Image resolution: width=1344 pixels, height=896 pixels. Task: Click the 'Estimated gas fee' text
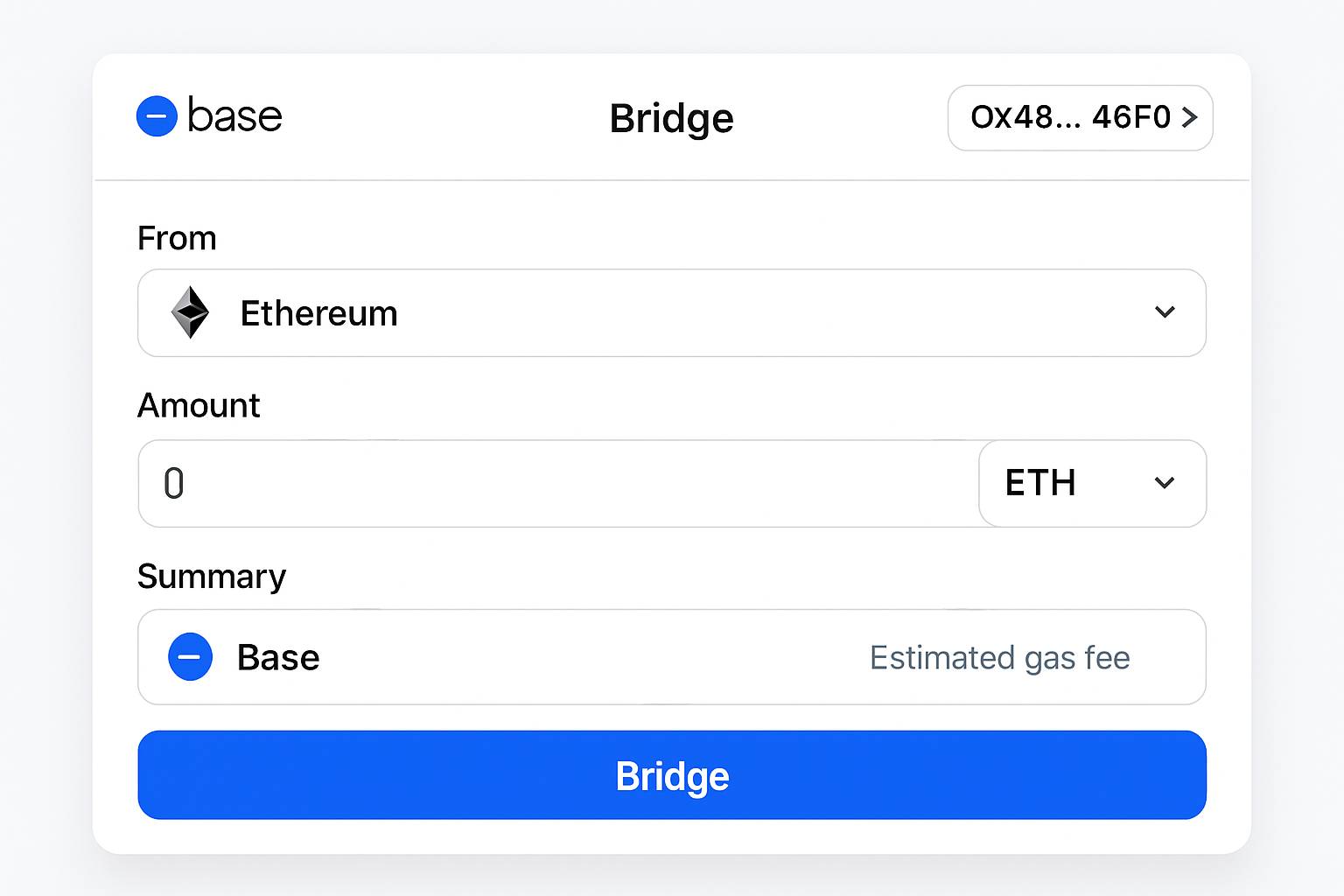[999, 657]
